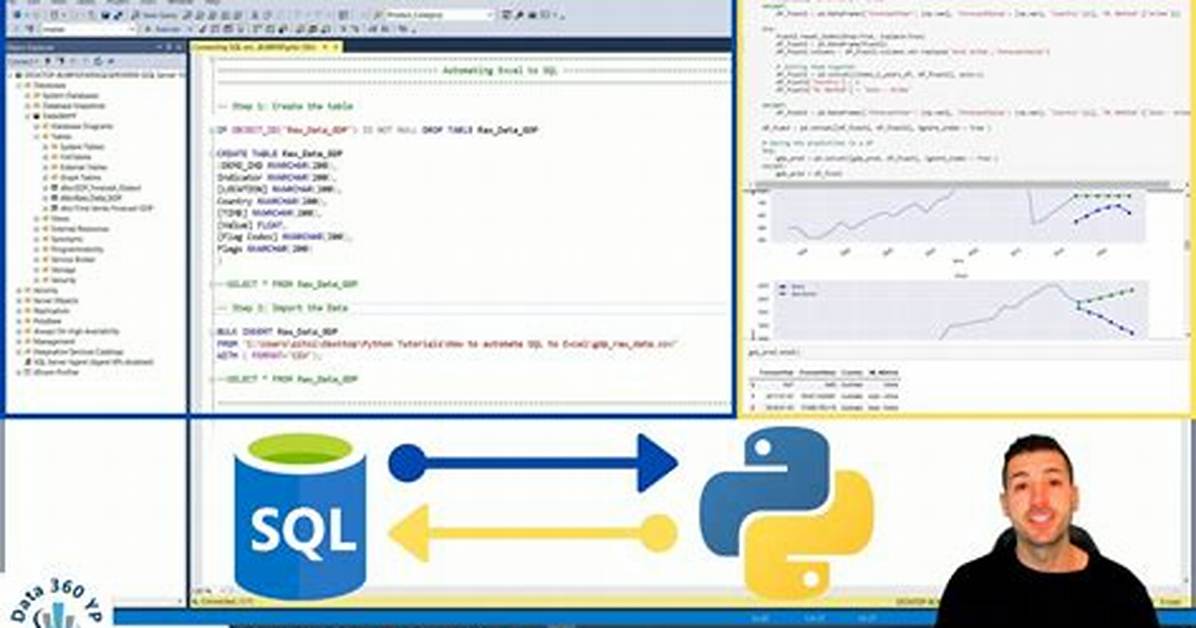Screen dimensions: 1196x628
Task: Select the server node at top of Object Explorer
Action: 99,76
